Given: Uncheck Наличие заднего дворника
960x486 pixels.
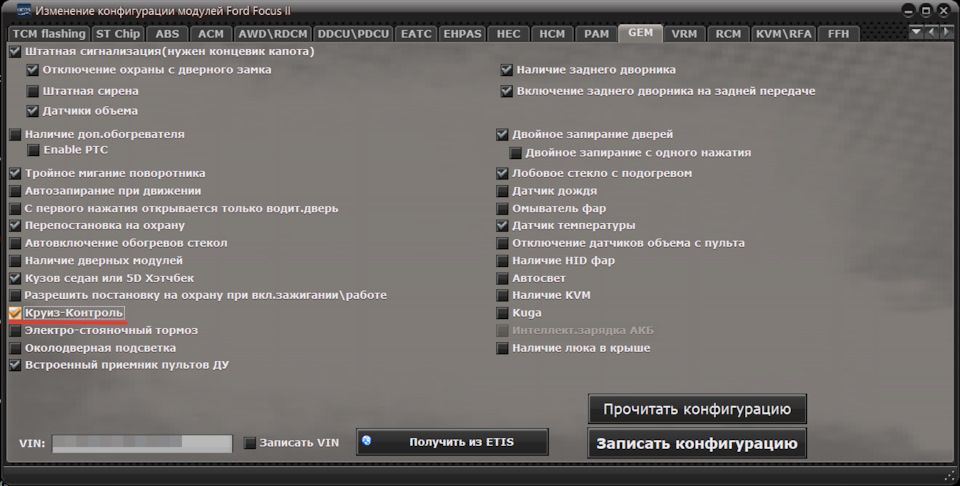Looking at the screenshot, I should pos(506,70).
